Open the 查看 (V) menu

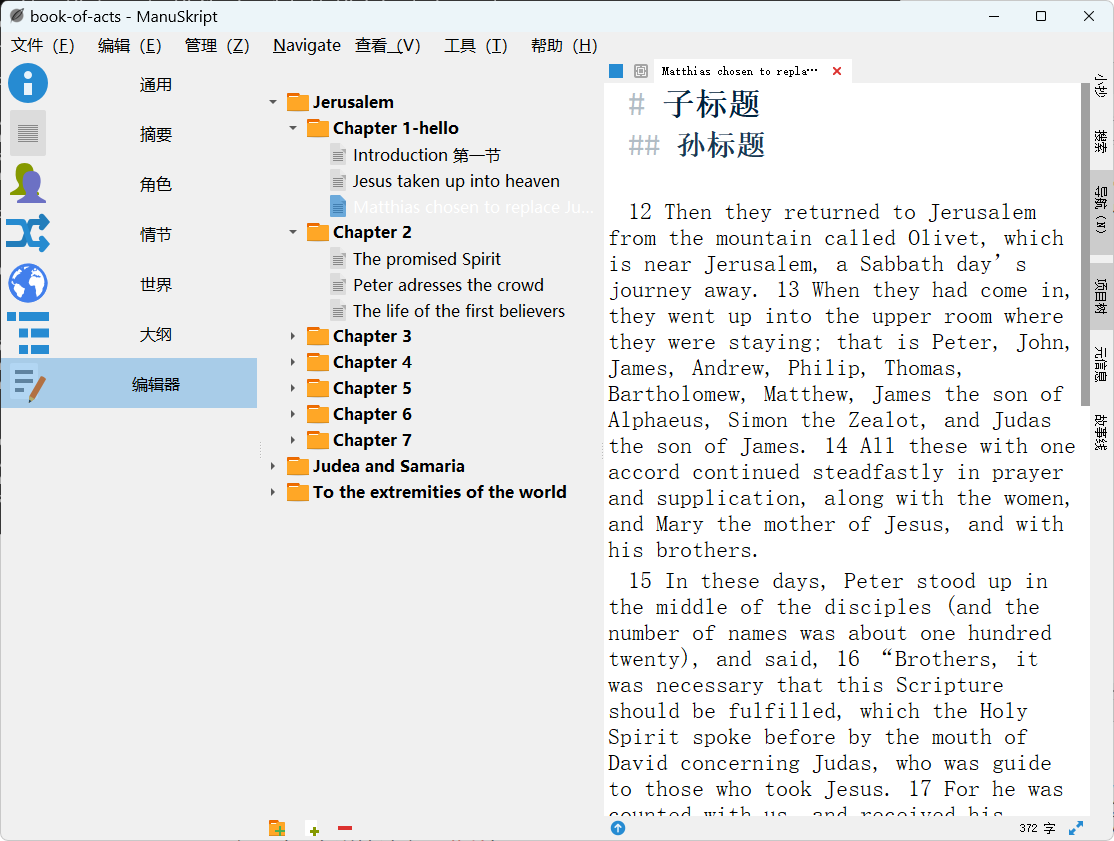point(388,45)
